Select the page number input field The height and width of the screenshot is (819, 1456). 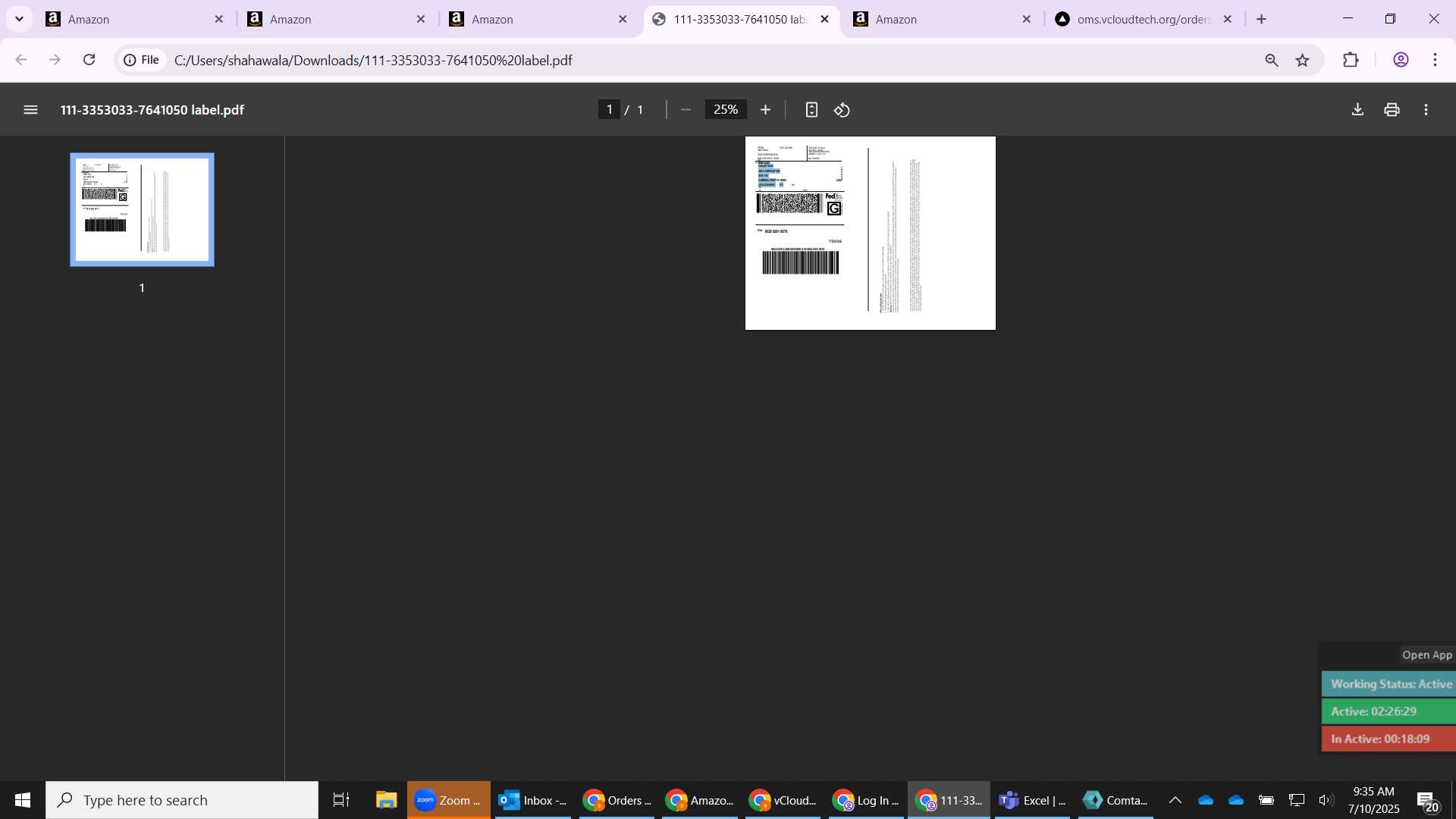coord(609,110)
